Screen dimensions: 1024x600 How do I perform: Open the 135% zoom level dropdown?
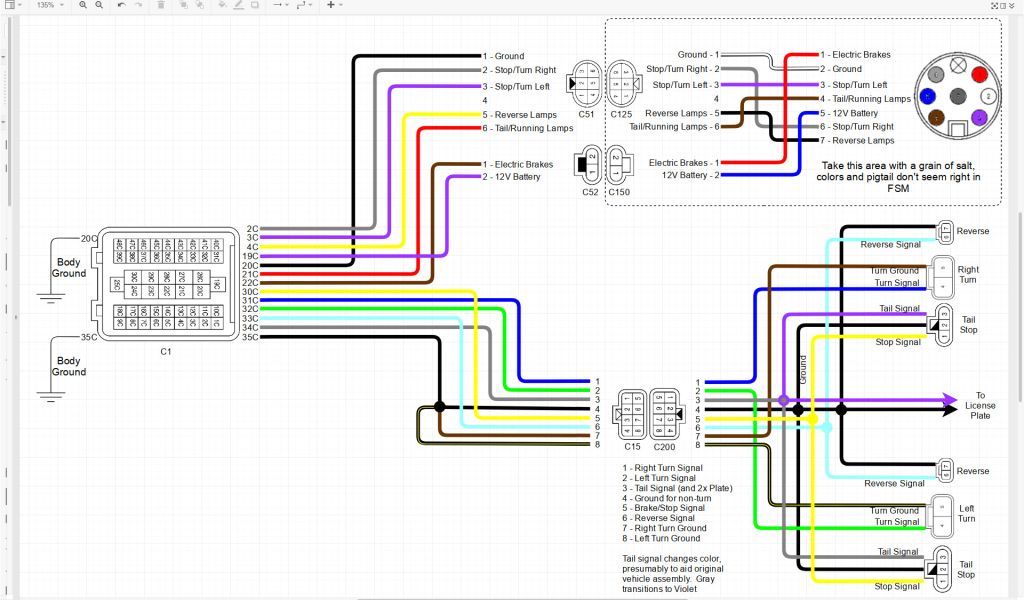pyautogui.click(x=50, y=5)
